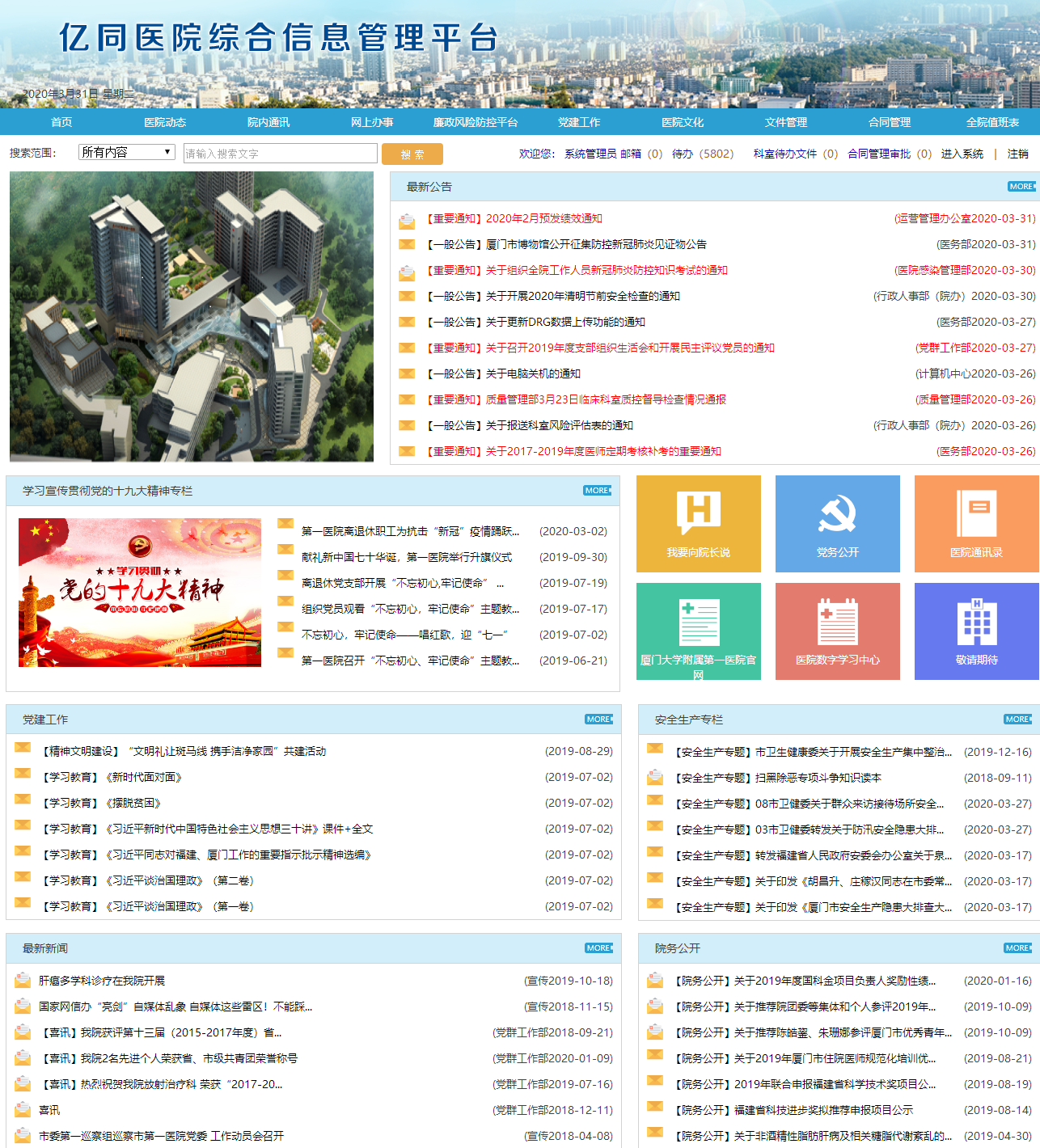
Task: Expand the 搜索范围 所有内容 dropdown
Action: point(127,152)
